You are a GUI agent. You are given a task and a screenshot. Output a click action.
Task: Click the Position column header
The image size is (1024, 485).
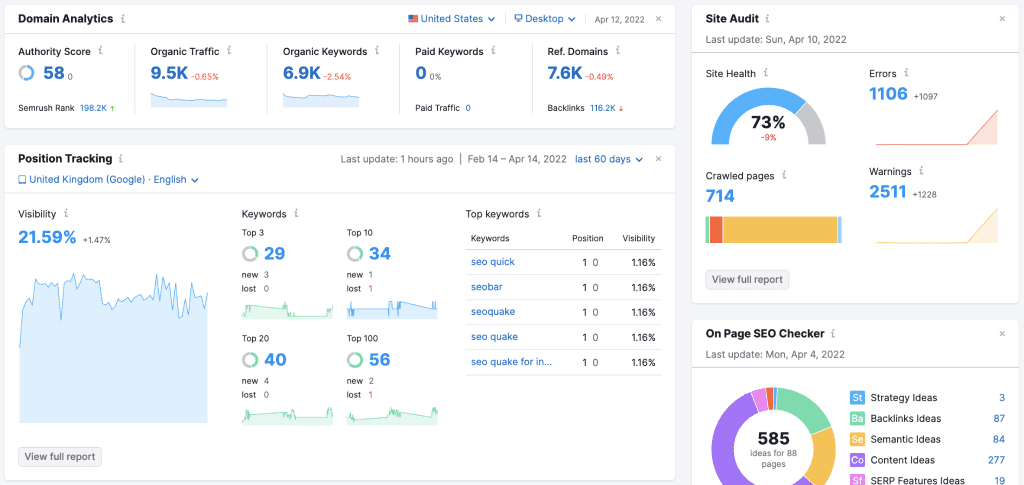[x=588, y=238]
